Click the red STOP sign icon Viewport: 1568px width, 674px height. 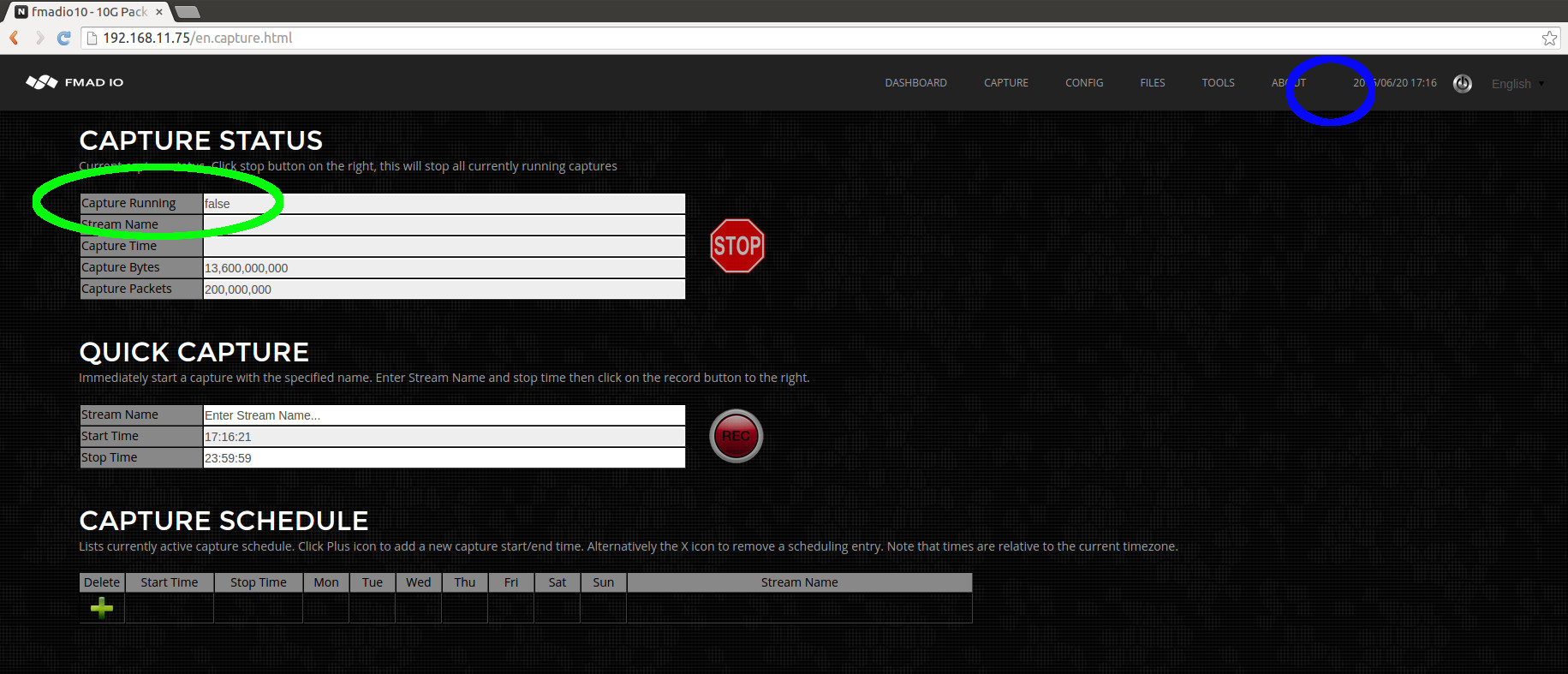click(736, 247)
